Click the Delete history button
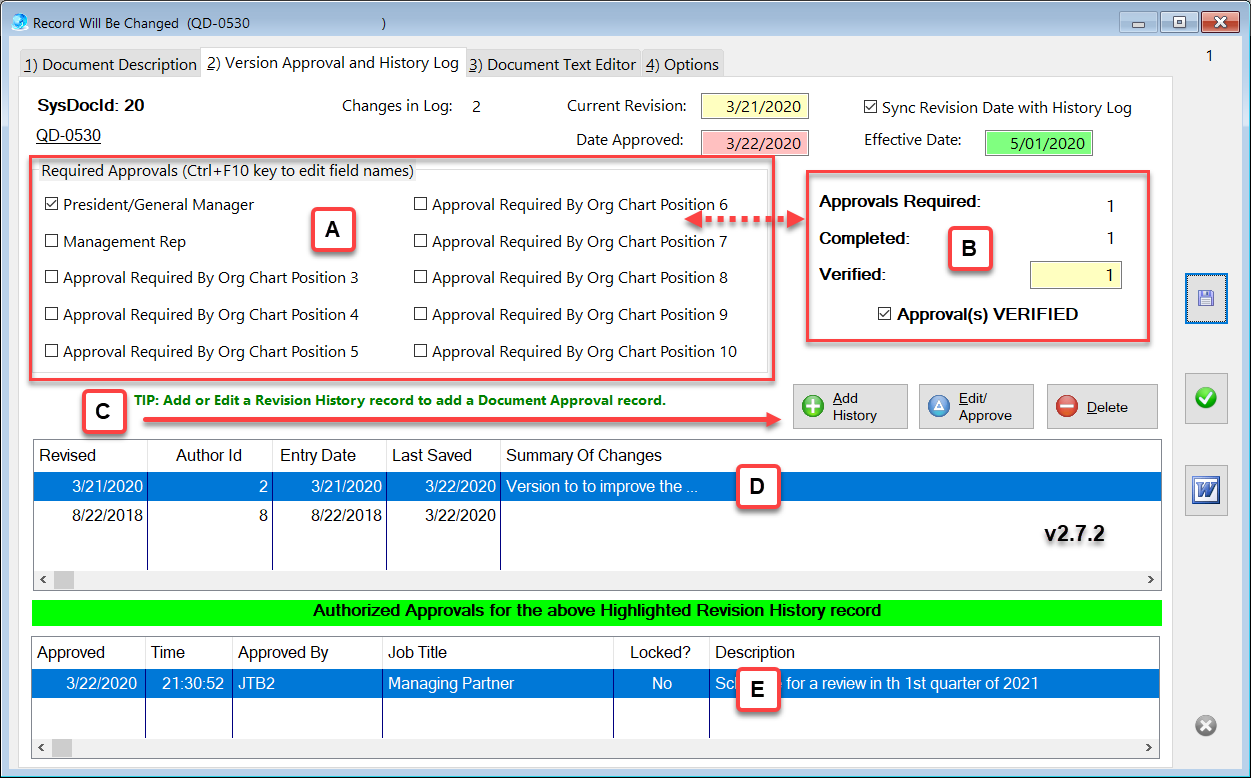 (1102, 407)
